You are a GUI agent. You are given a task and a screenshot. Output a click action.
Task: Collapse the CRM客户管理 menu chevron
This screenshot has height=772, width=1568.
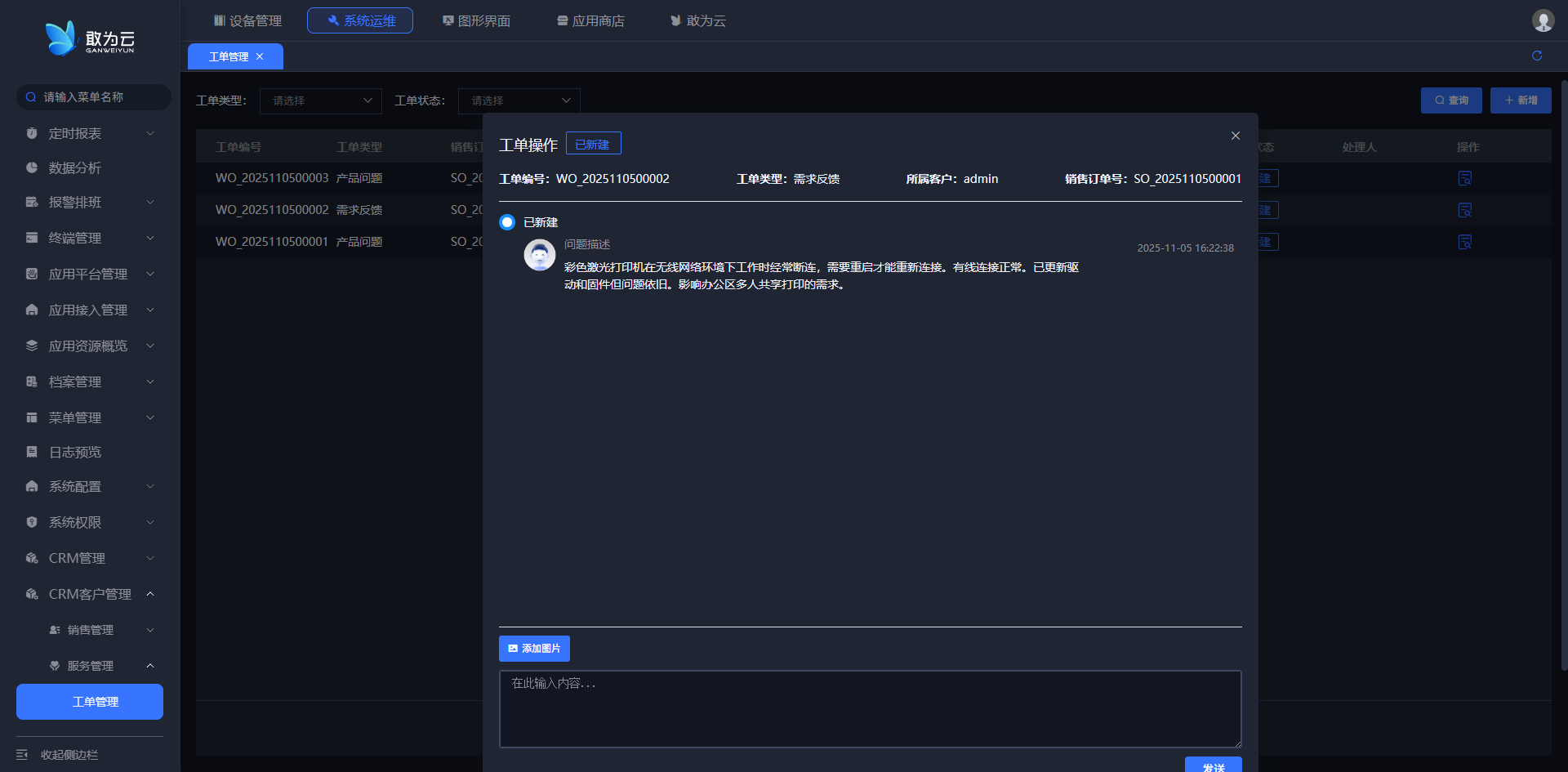[x=150, y=594]
